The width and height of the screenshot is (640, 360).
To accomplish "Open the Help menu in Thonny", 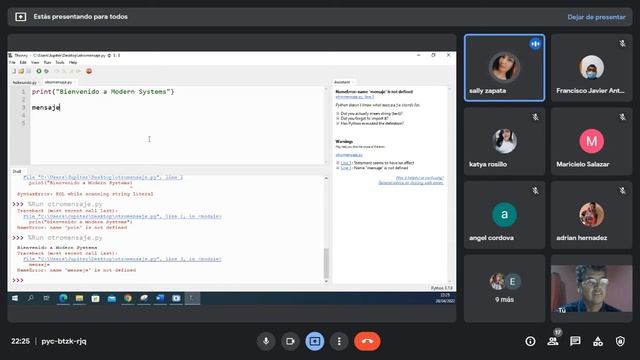I will (x=73, y=62).
